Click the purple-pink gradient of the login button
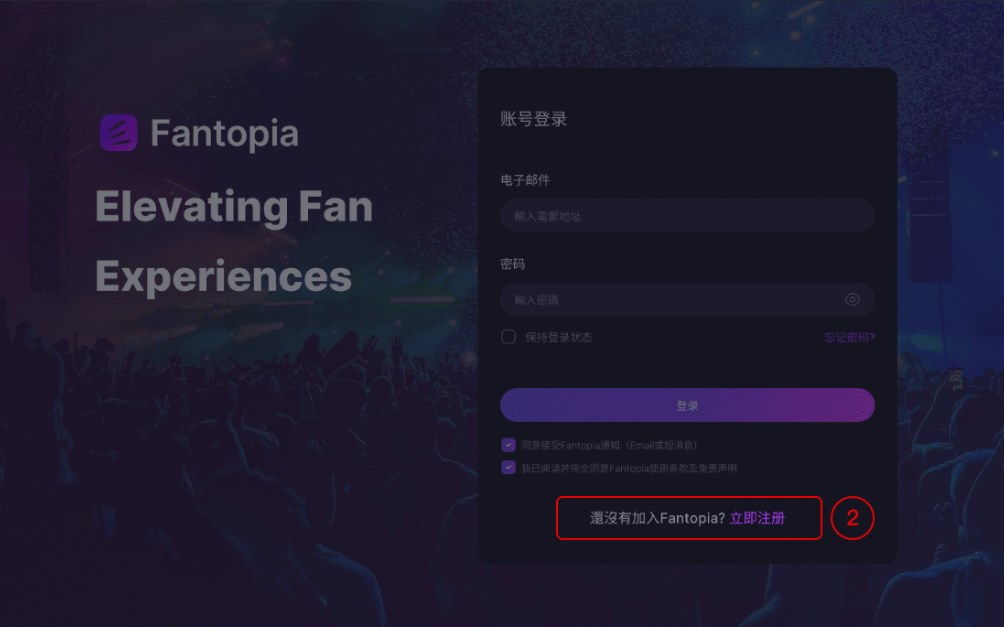Viewport: 1004px width, 627px height. click(x=686, y=405)
